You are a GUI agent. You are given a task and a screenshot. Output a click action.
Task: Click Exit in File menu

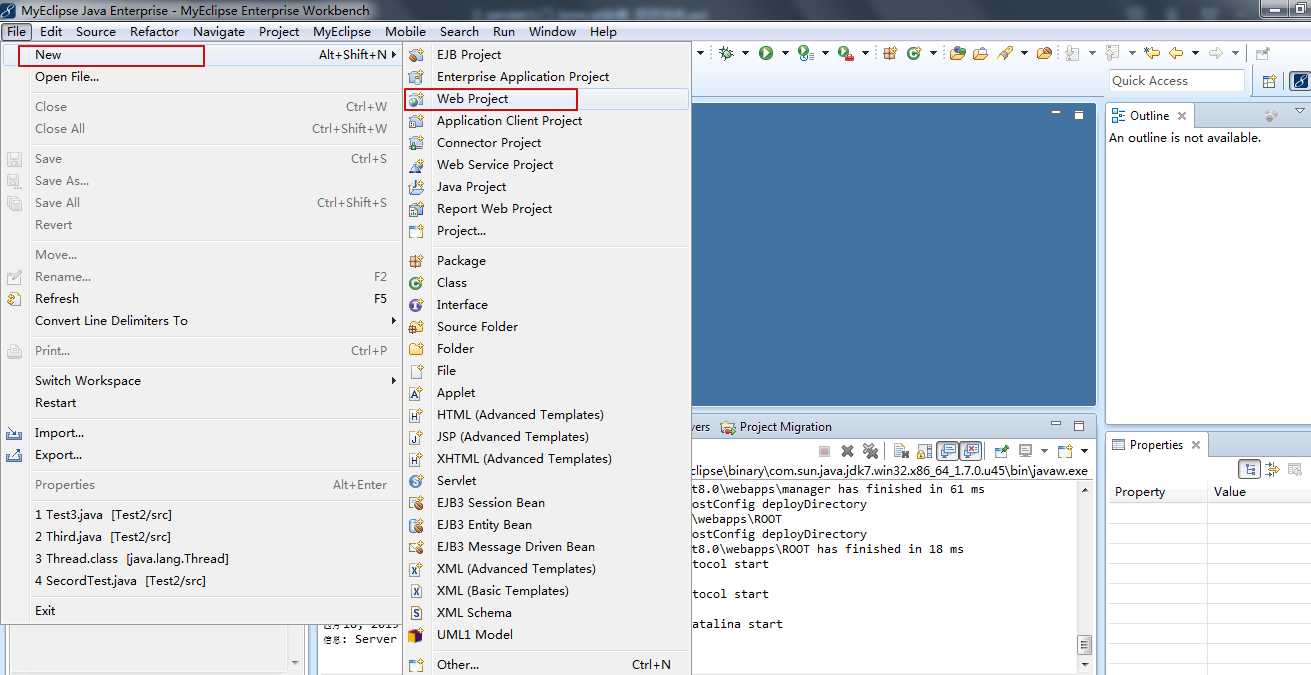point(200,611)
